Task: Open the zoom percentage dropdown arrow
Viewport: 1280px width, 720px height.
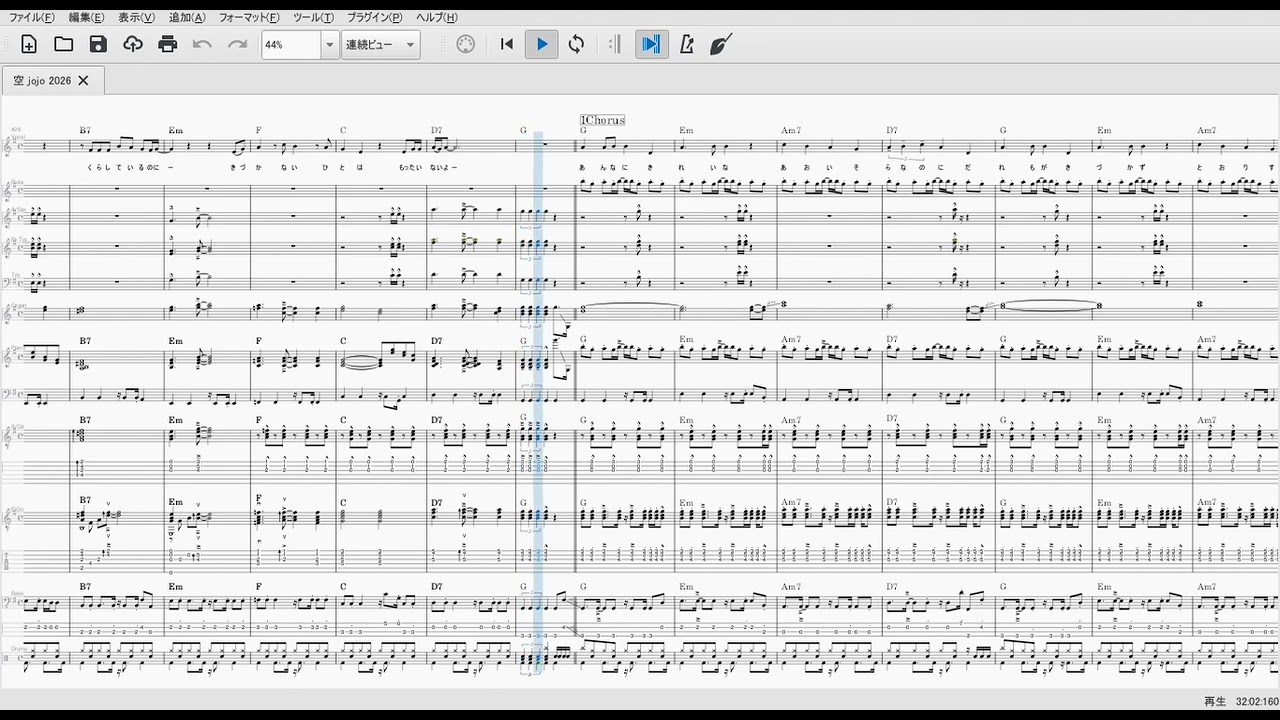Action: click(329, 45)
